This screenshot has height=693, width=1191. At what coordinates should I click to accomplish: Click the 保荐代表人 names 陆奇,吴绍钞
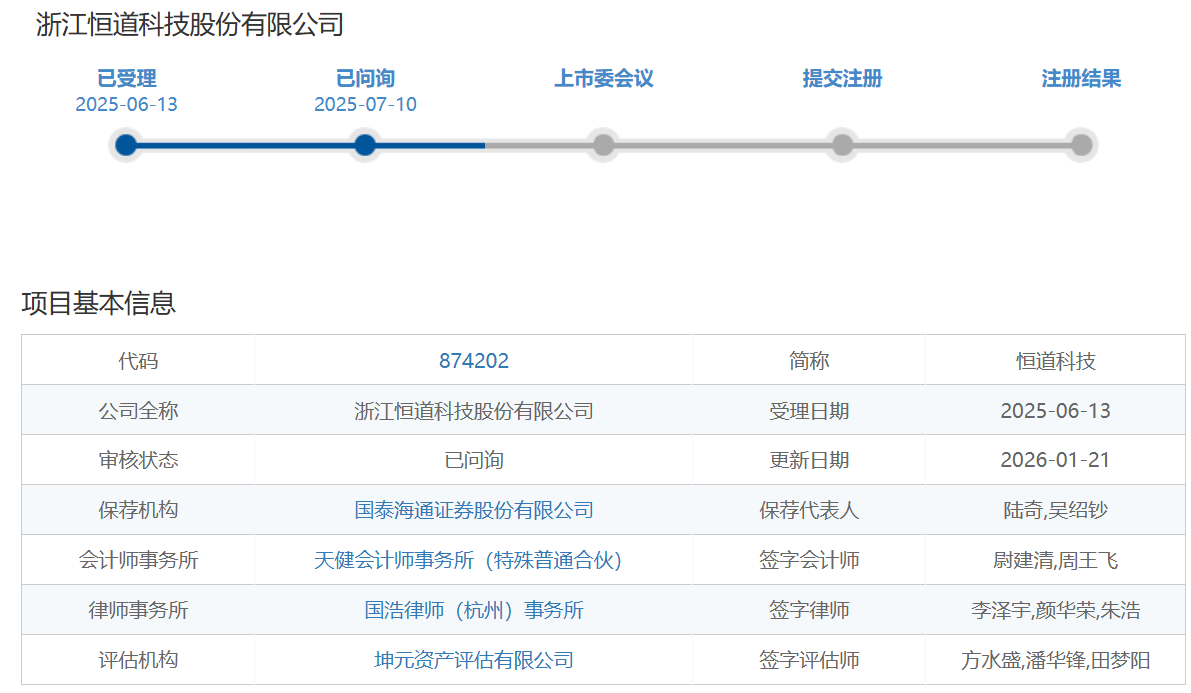pyautogui.click(x=1055, y=510)
